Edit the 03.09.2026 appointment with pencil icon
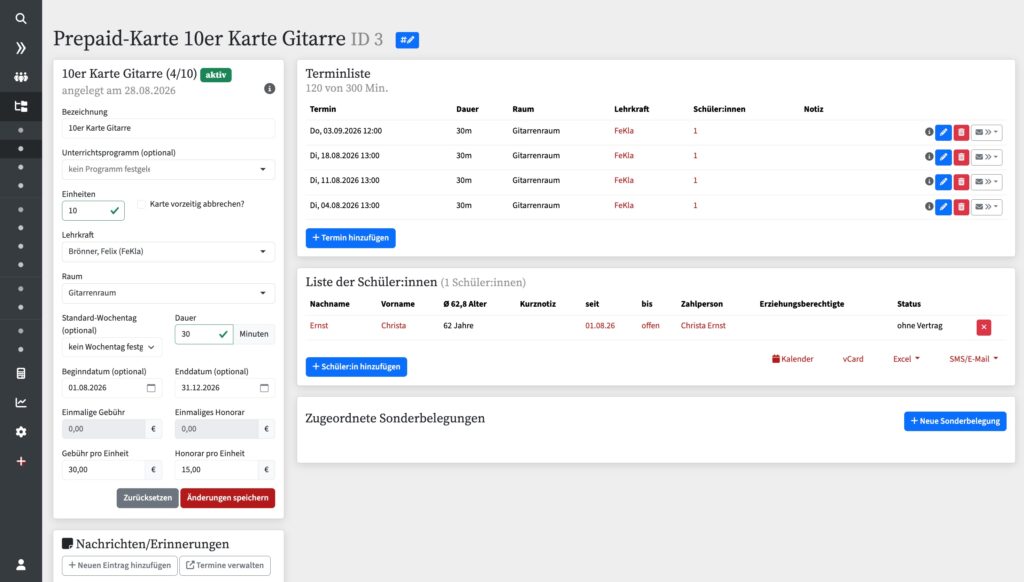The width and height of the screenshot is (1024, 582). click(943, 132)
